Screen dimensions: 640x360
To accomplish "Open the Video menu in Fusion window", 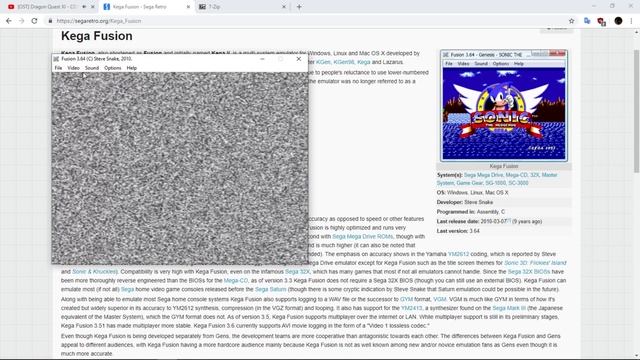I will (73, 68).
